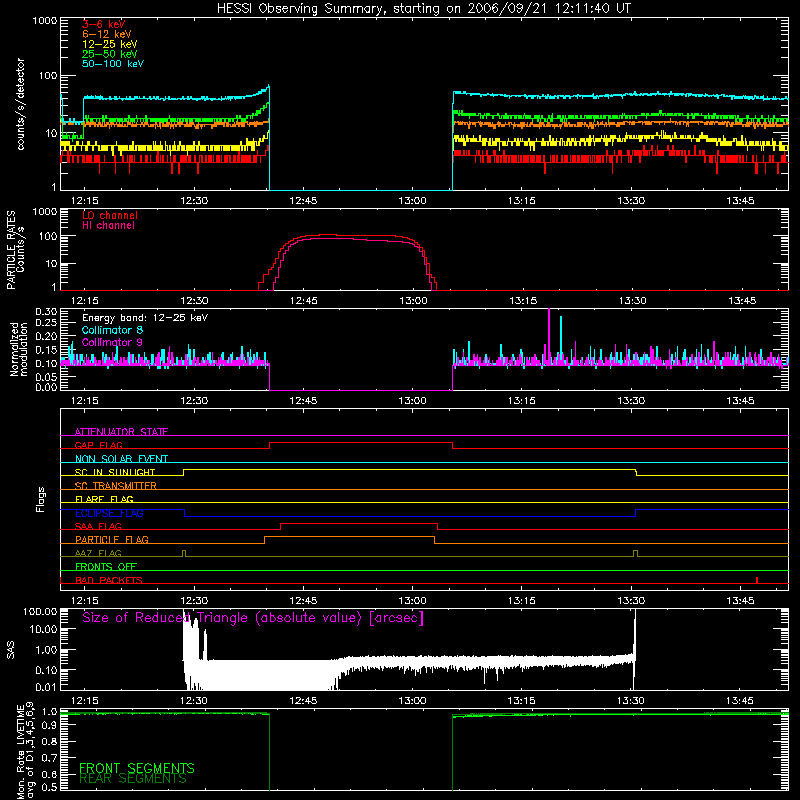800x800 pixels.
Task: Select the 50-100 keV legend label
Action: pos(113,64)
